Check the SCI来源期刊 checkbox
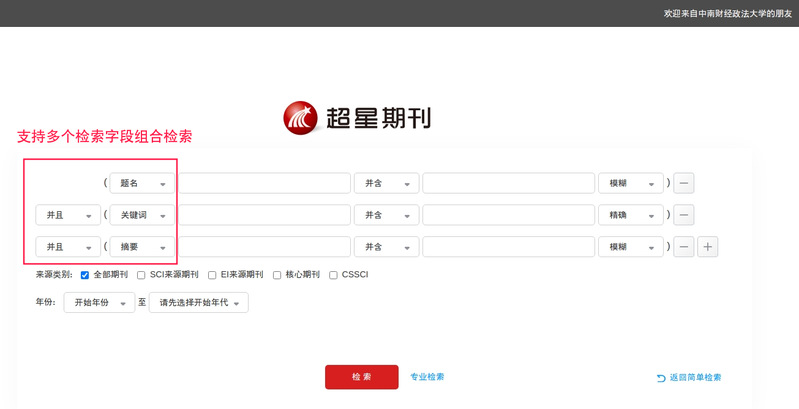 [141, 274]
